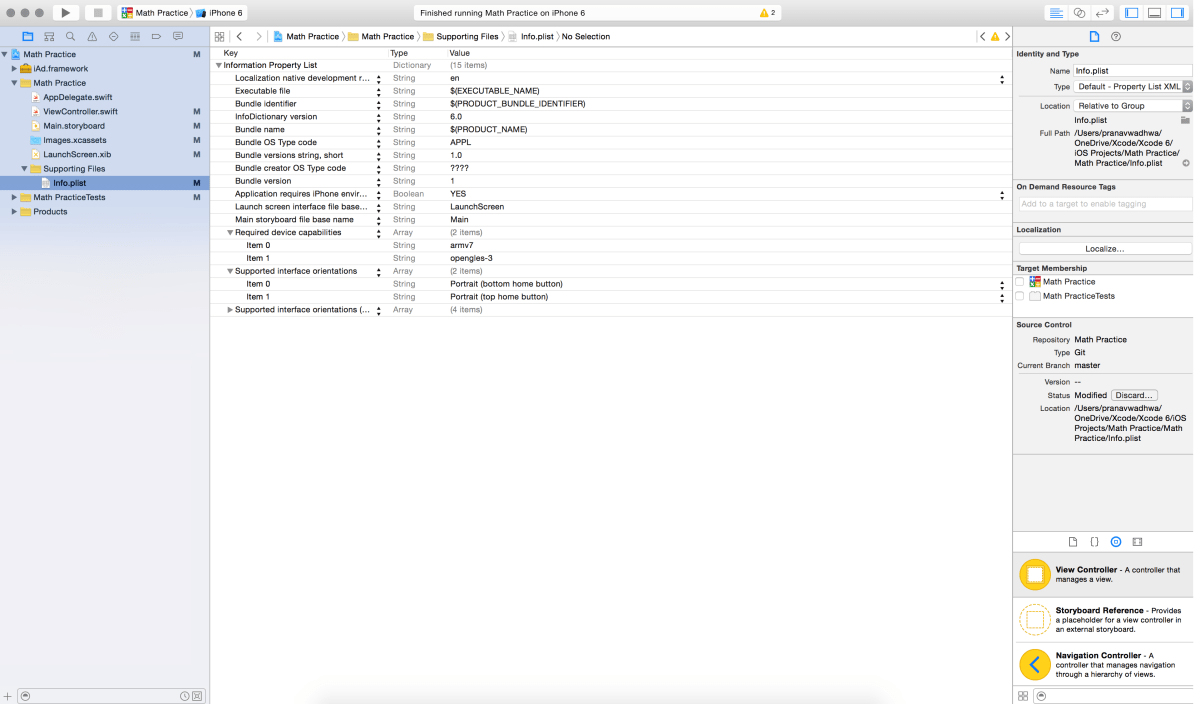Click Info.plist in the jump bar

tap(532, 36)
